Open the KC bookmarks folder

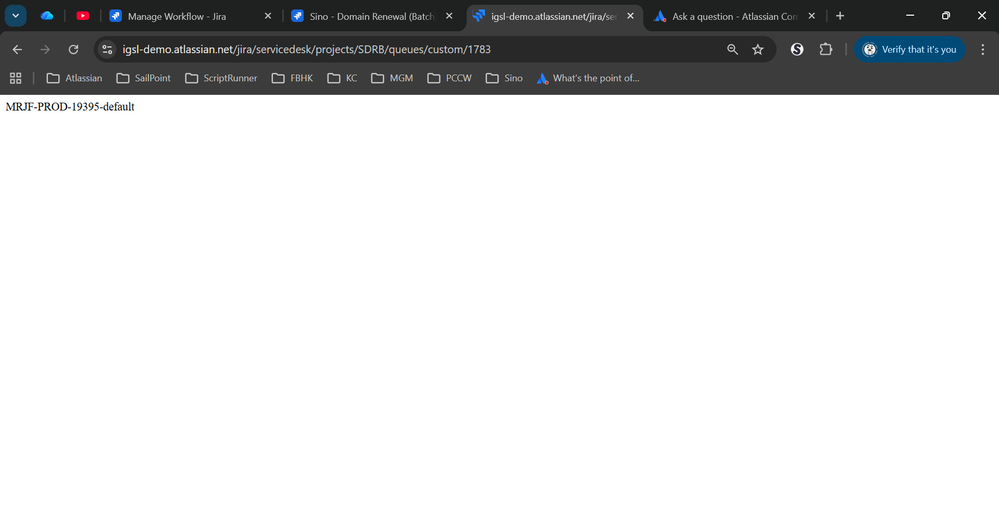tap(342, 78)
